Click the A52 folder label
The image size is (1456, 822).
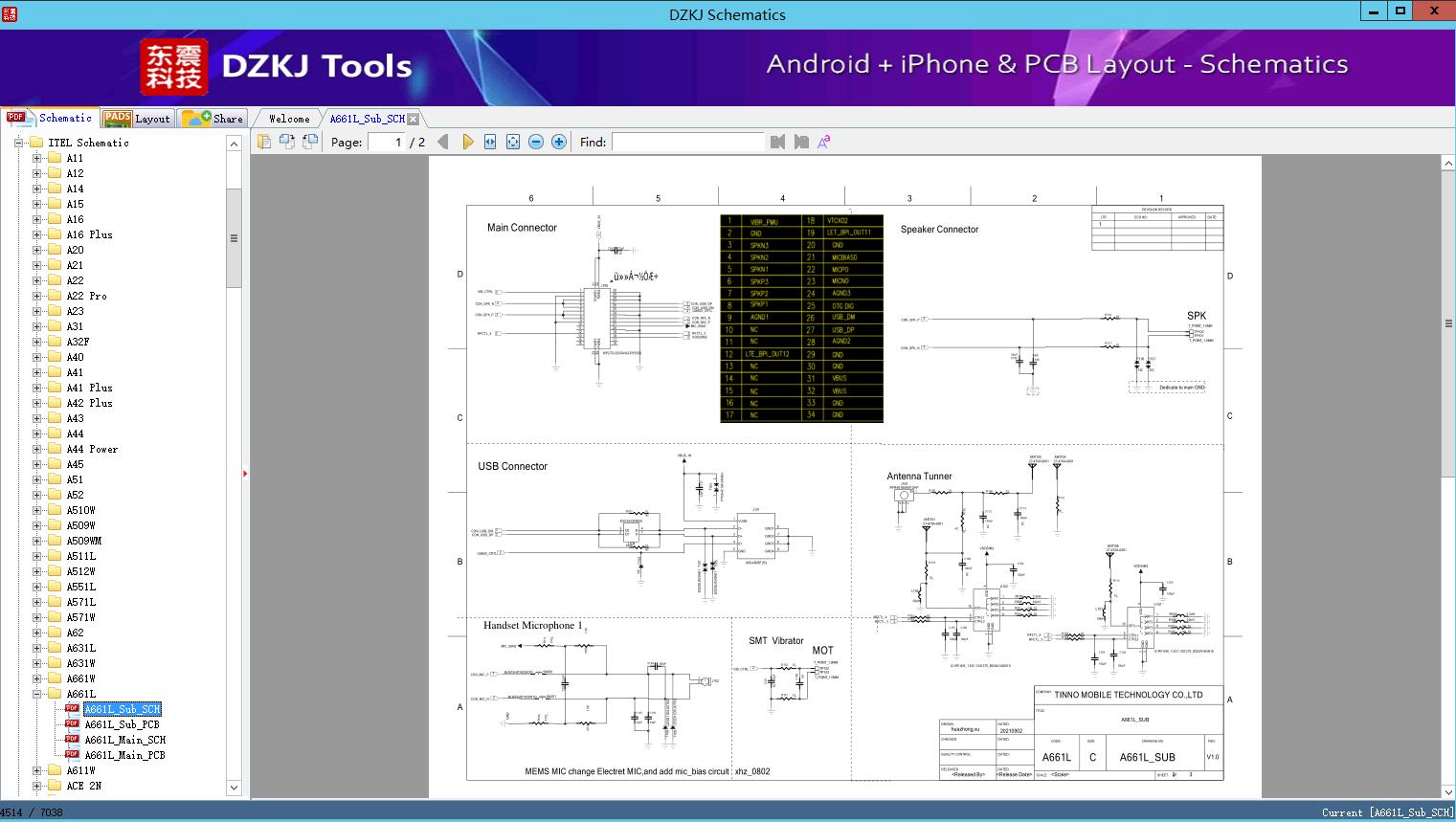coord(76,495)
